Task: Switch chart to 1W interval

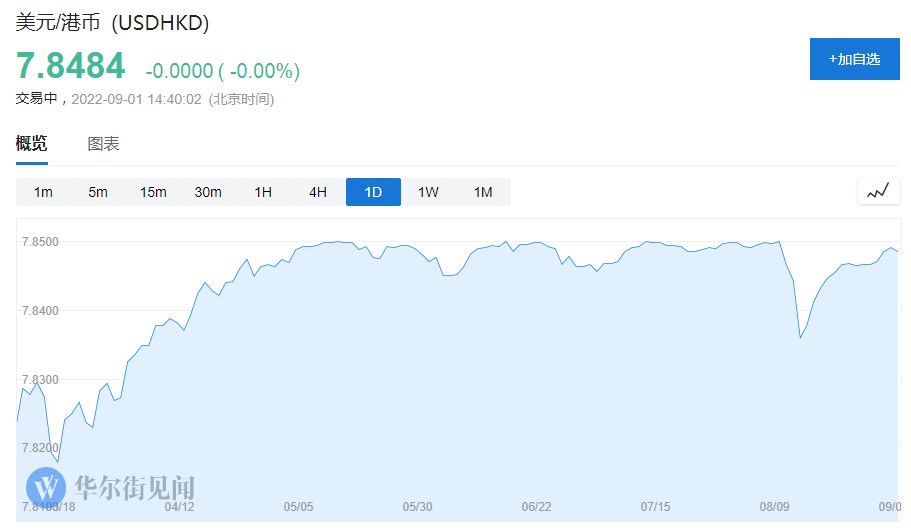Action: [428, 192]
